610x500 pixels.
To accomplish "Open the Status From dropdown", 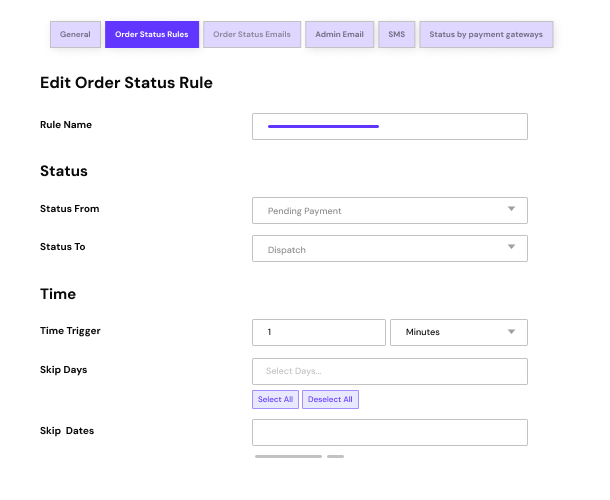I will [x=390, y=211].
